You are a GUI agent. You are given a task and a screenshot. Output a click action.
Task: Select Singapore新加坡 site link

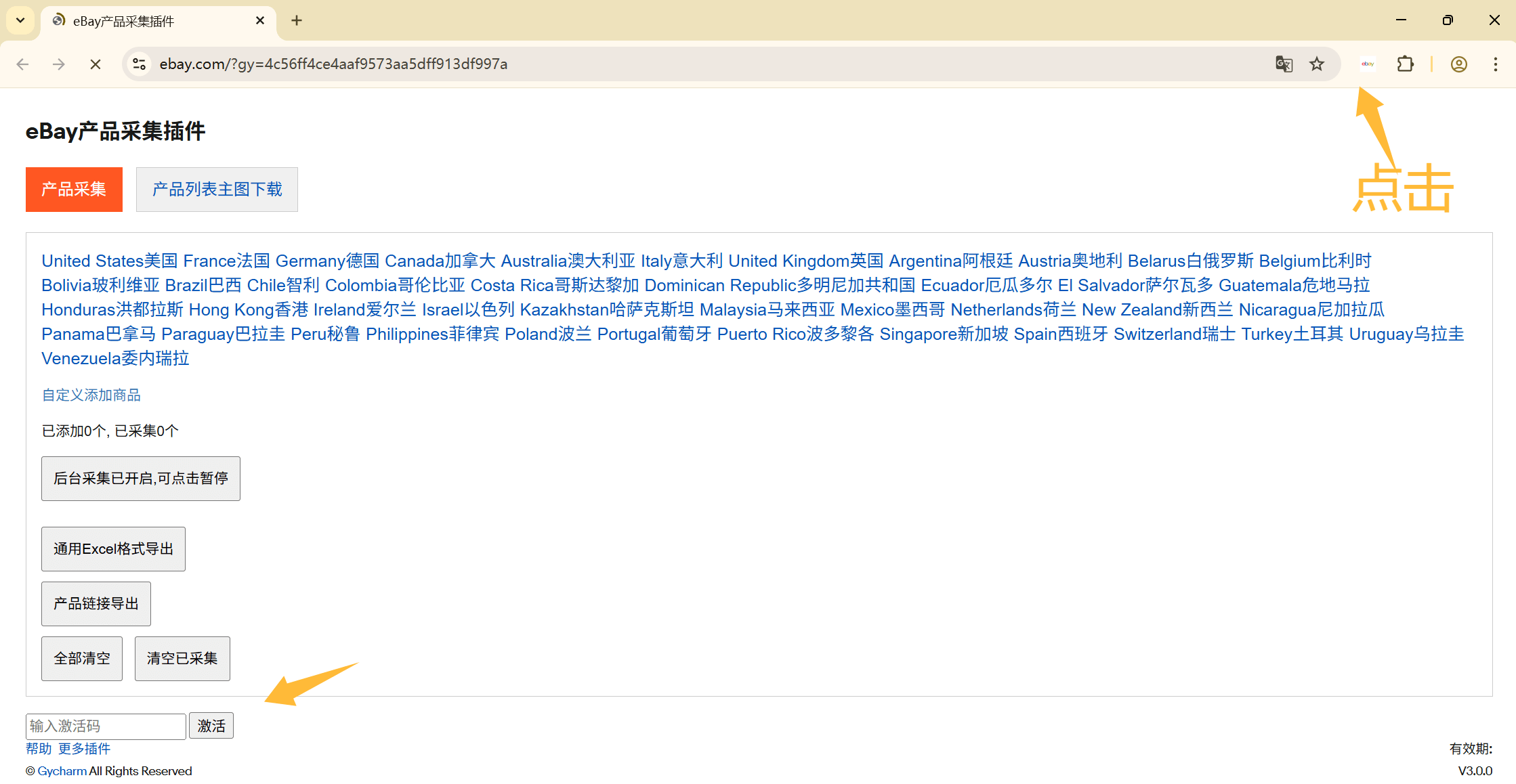pyautogui.click(x=944, y=334)
